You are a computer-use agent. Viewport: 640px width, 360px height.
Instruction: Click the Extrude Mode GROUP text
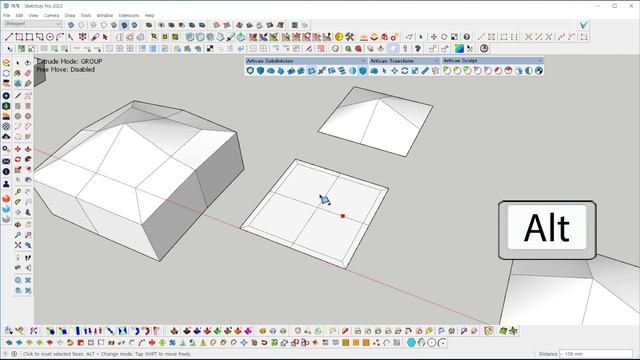coord(69,61)
